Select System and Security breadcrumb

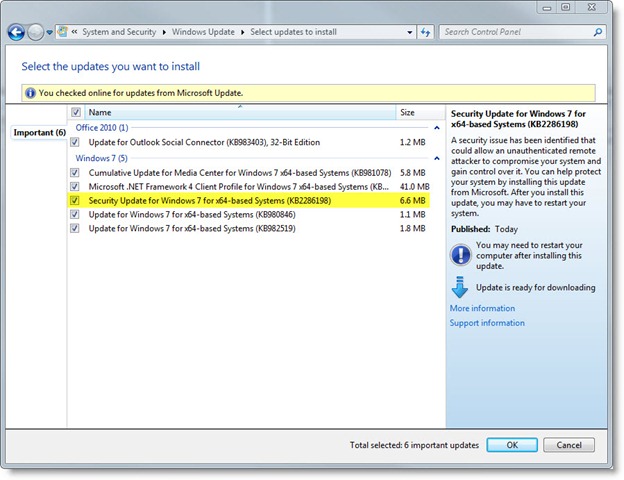point(119,32)
